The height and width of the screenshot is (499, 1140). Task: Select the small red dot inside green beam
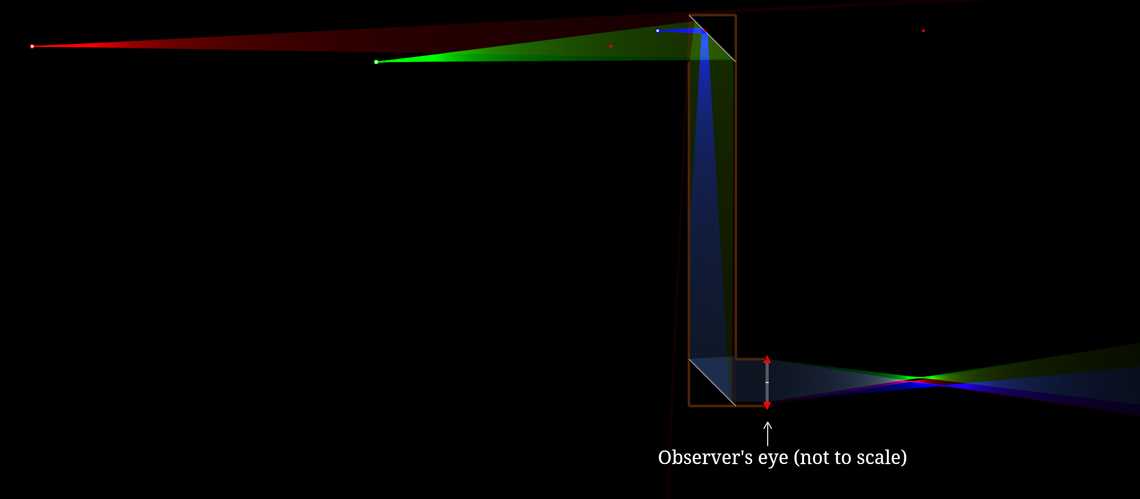[x=610, y=46]
